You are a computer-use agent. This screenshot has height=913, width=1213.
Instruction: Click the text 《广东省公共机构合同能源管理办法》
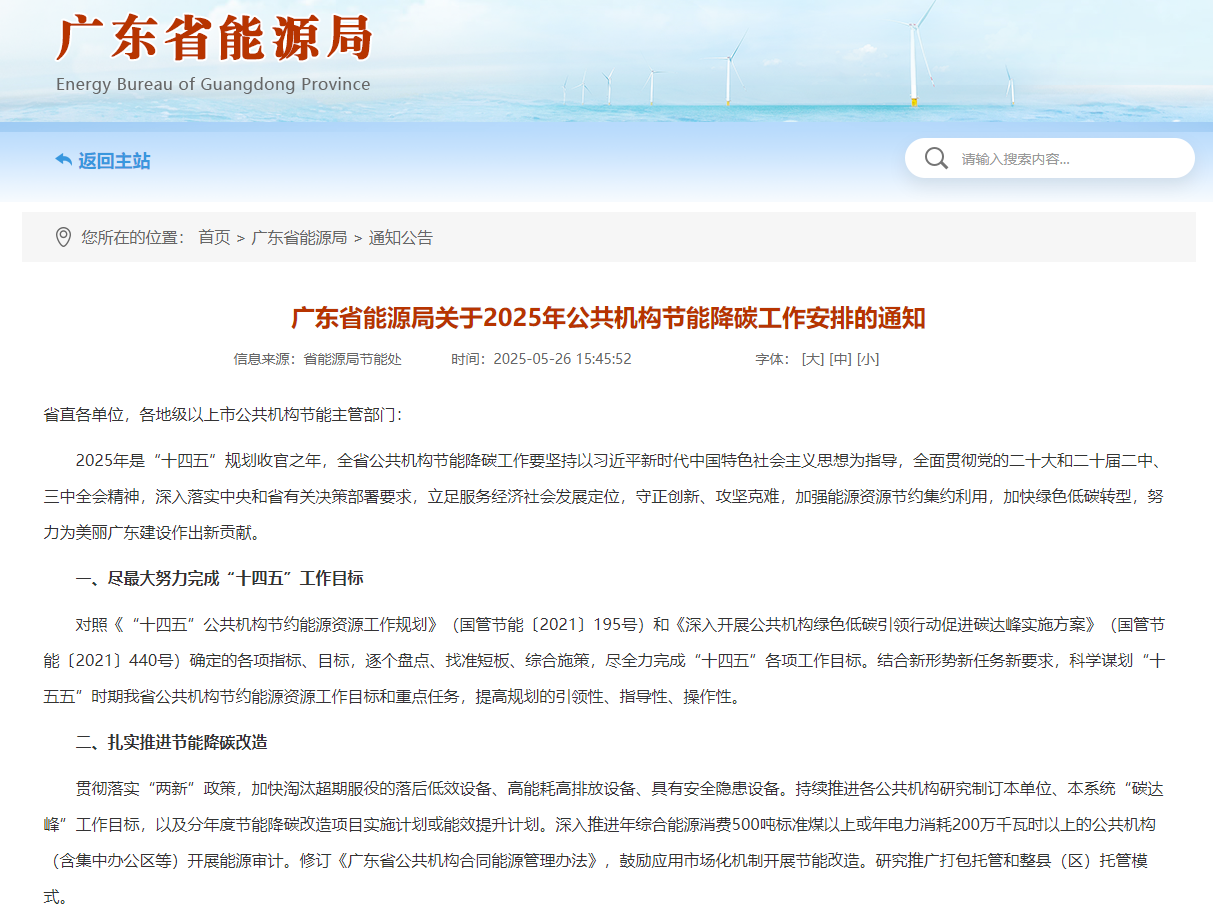click(469, 860)
